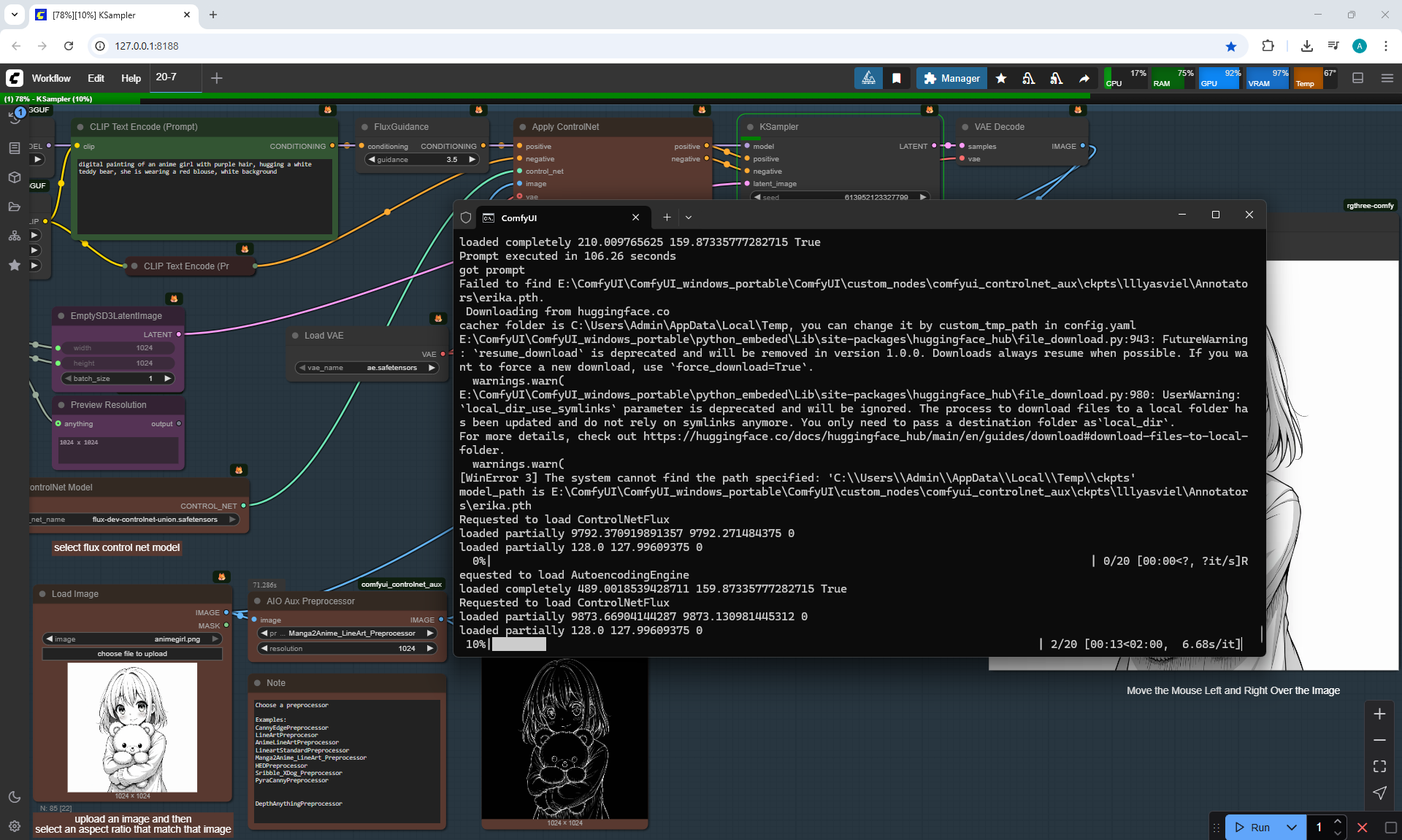Click the guidance 3.5 slider field
1402x840 pixels.
[422, 160]
